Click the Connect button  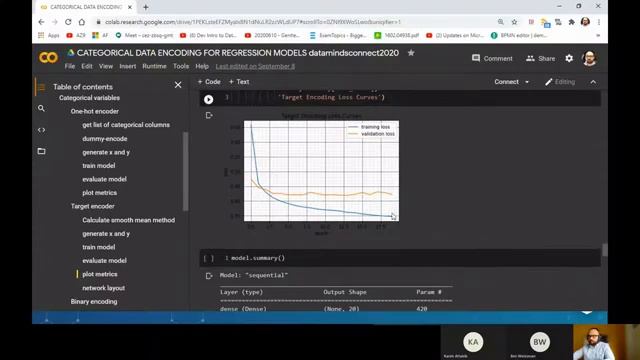(507, 82)
